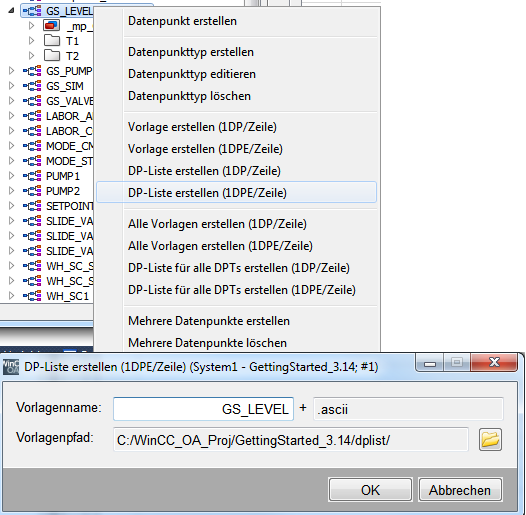Select the GS_PUMP datapoint type icon
The image size is (526, 515).
tap(32, 71)
